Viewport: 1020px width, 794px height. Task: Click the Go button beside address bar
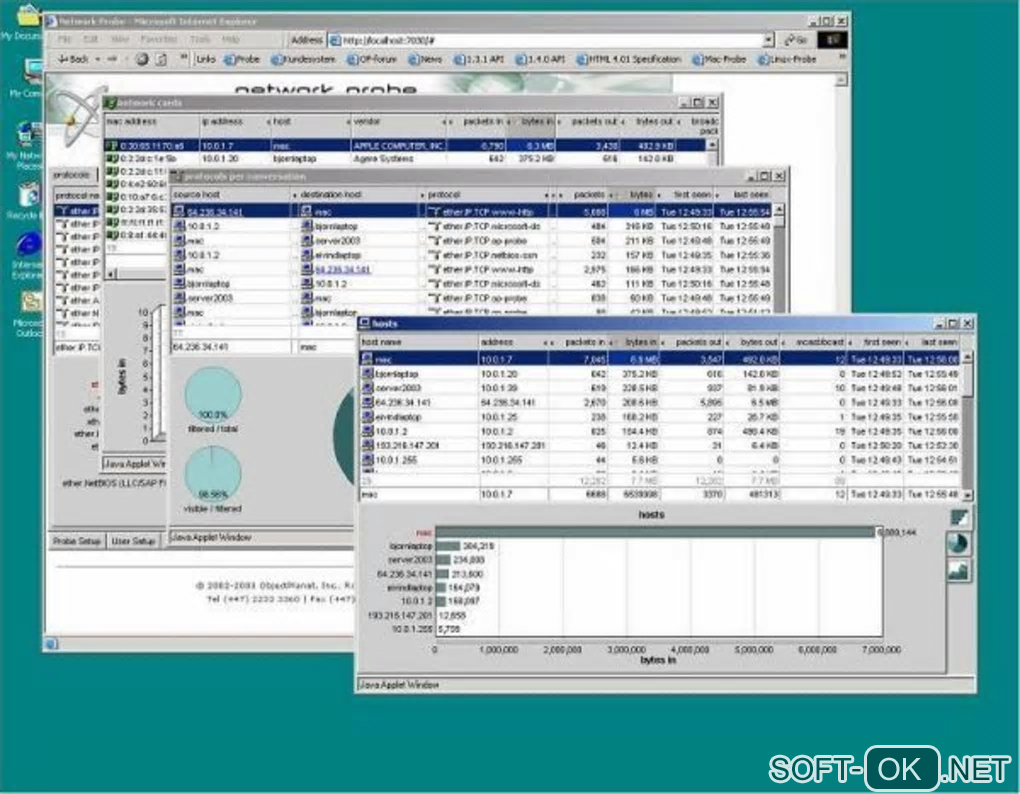click(x=795, y=40)
